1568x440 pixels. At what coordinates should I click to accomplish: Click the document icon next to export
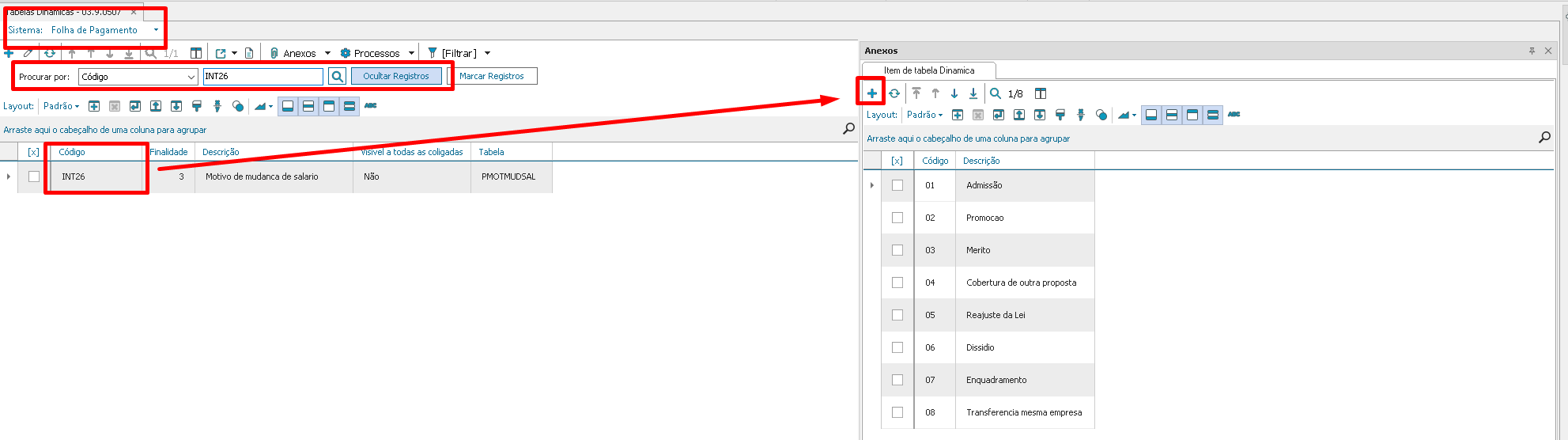coord(249,53)
